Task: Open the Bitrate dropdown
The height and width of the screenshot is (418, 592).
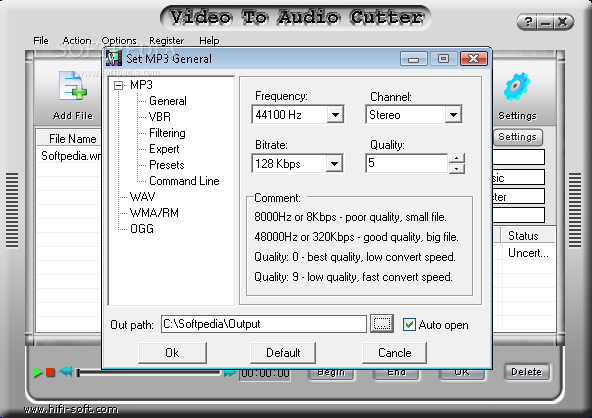Action: coord(334,163)
